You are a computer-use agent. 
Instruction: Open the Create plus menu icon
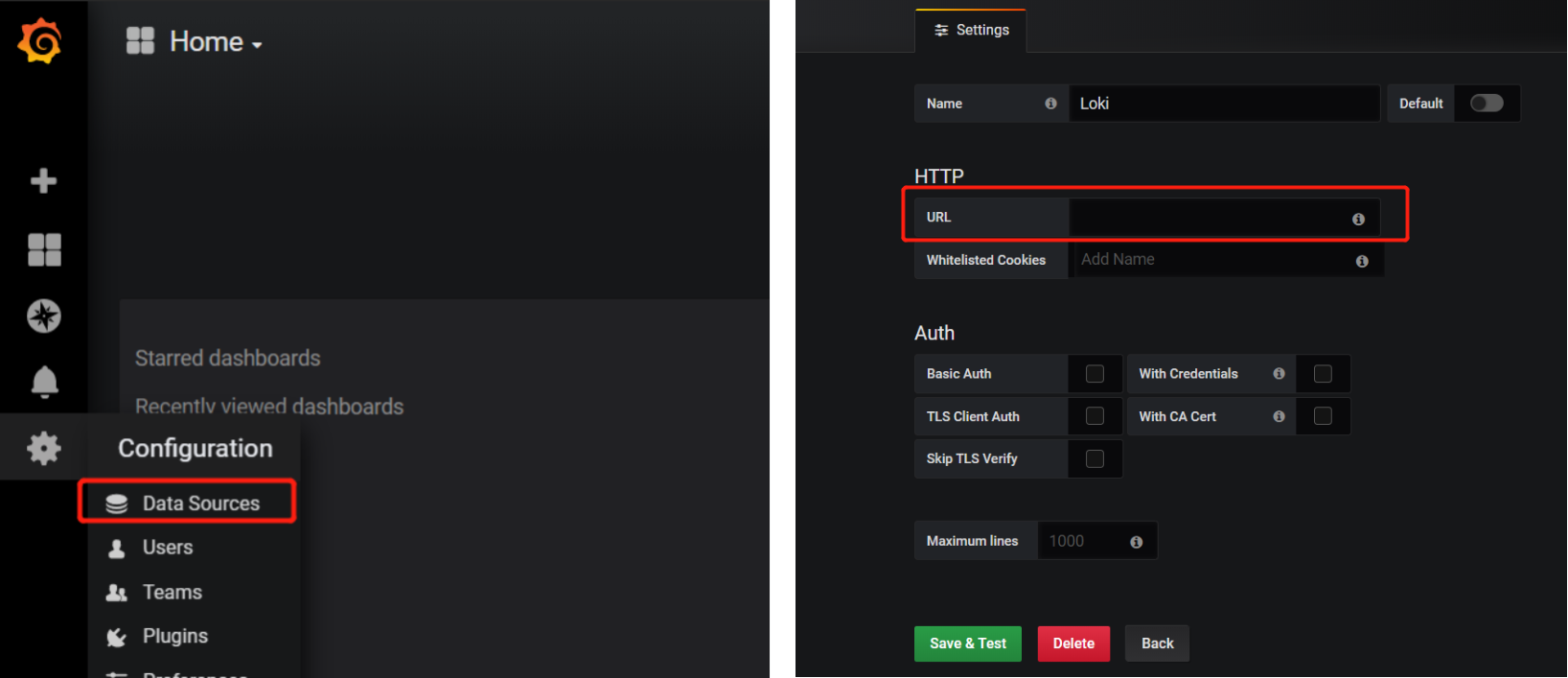click(43, 180)
